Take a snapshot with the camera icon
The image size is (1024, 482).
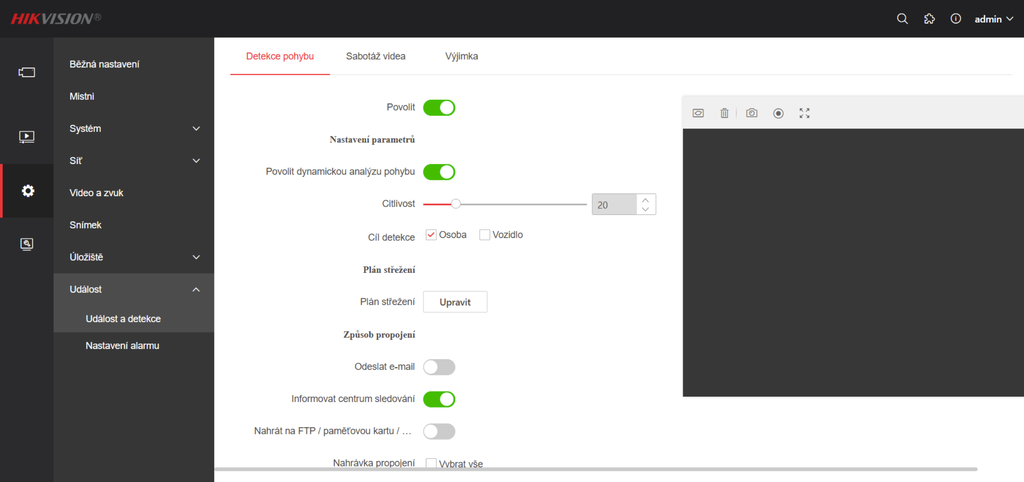point(752,113)
